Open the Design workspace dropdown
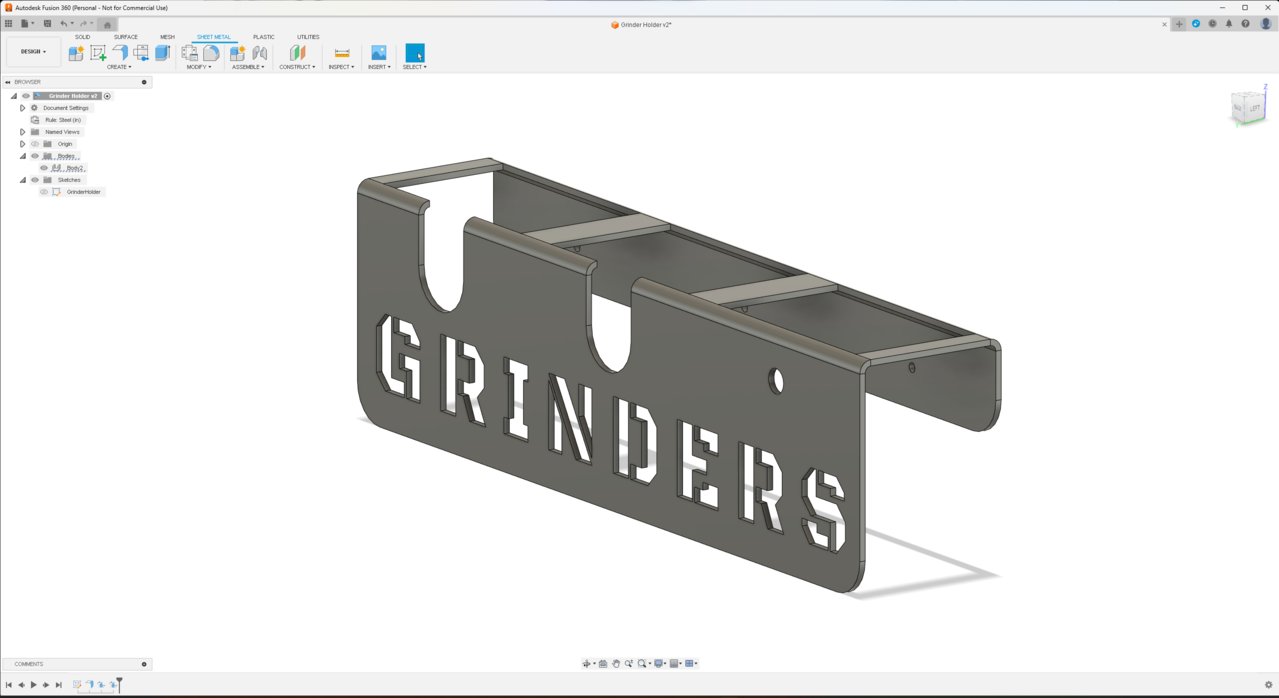Image resolution: width=1279 pixels, height=698 pixels. [33, 52]
